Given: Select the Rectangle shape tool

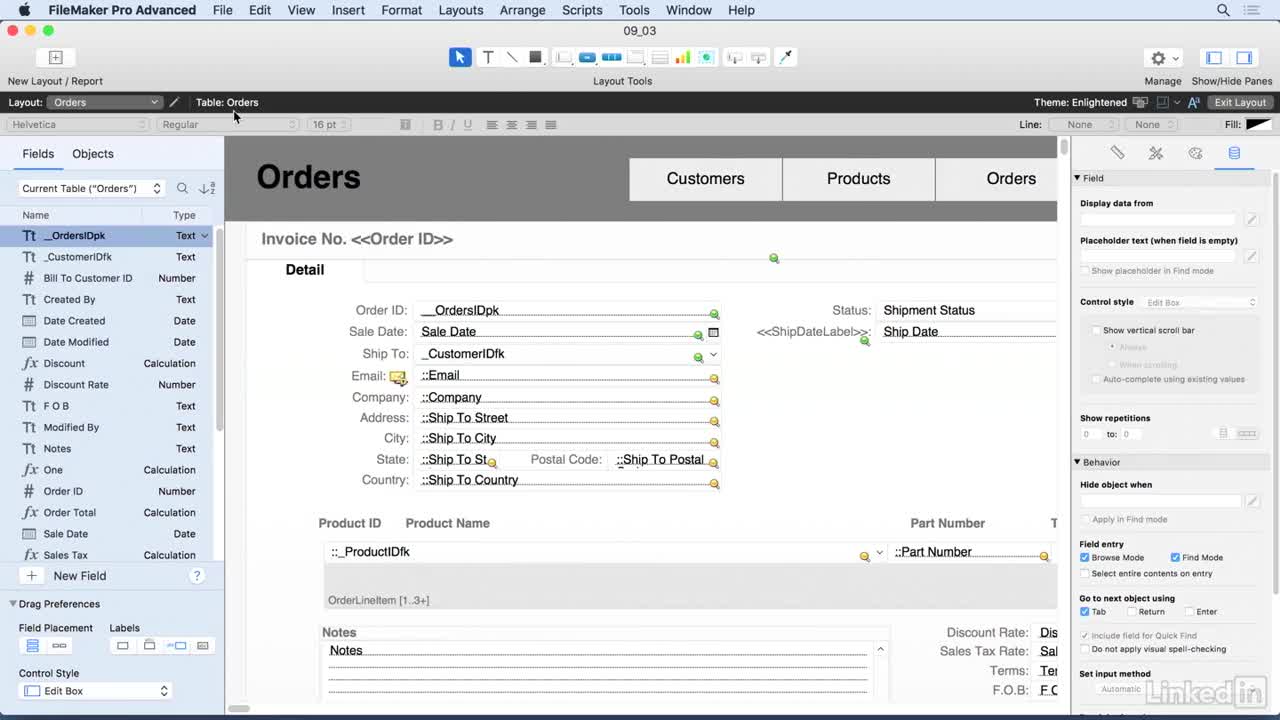Looking at the screenshot, I should 535,57.
